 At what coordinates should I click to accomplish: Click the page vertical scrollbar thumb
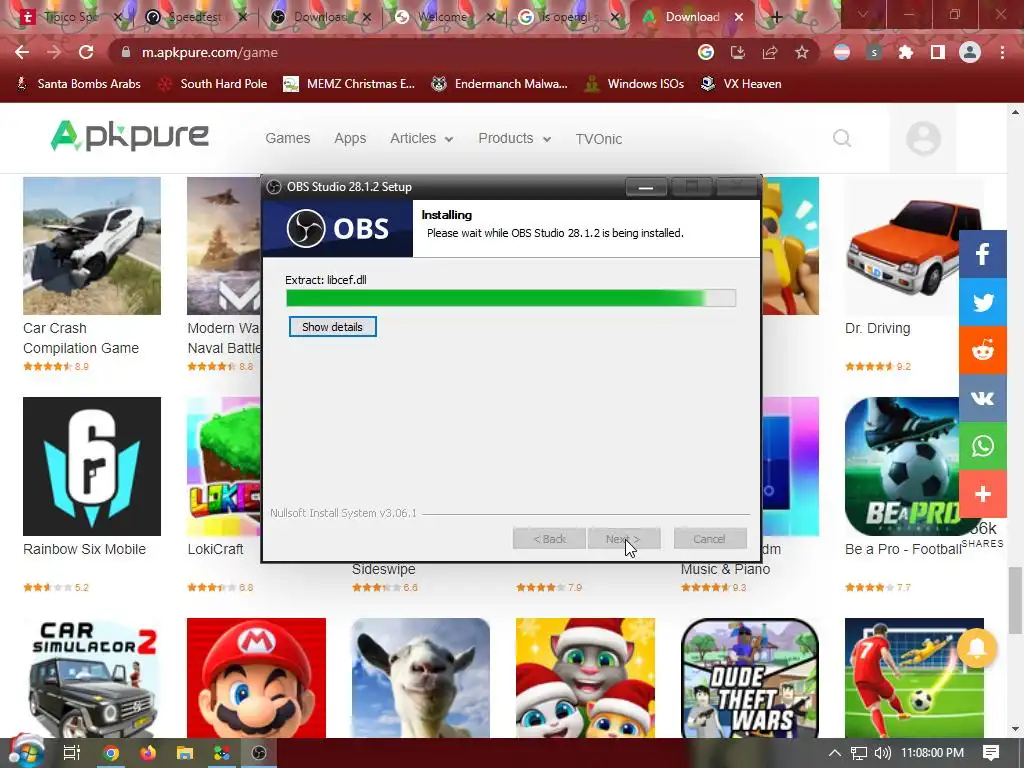(1015, 601)
